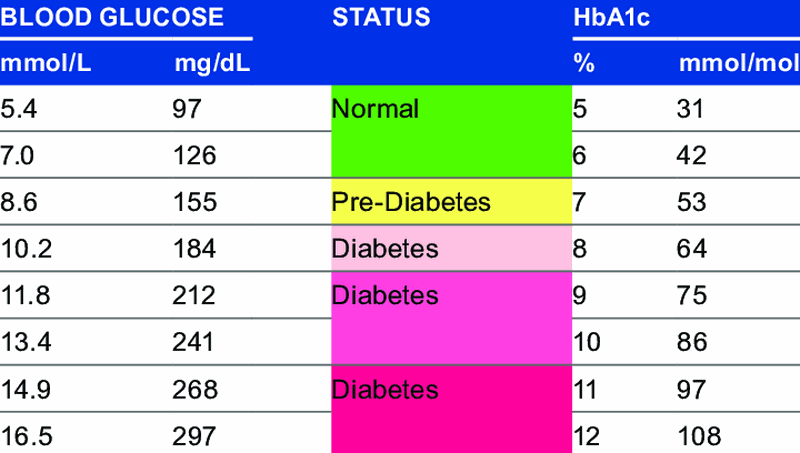Click the 14.9 mmol/L value

pyautogui.click(x=24, y=390)
